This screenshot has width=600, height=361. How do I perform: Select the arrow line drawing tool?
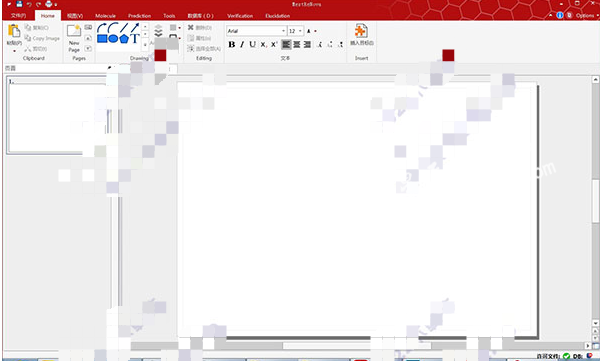tap(135, 28)
